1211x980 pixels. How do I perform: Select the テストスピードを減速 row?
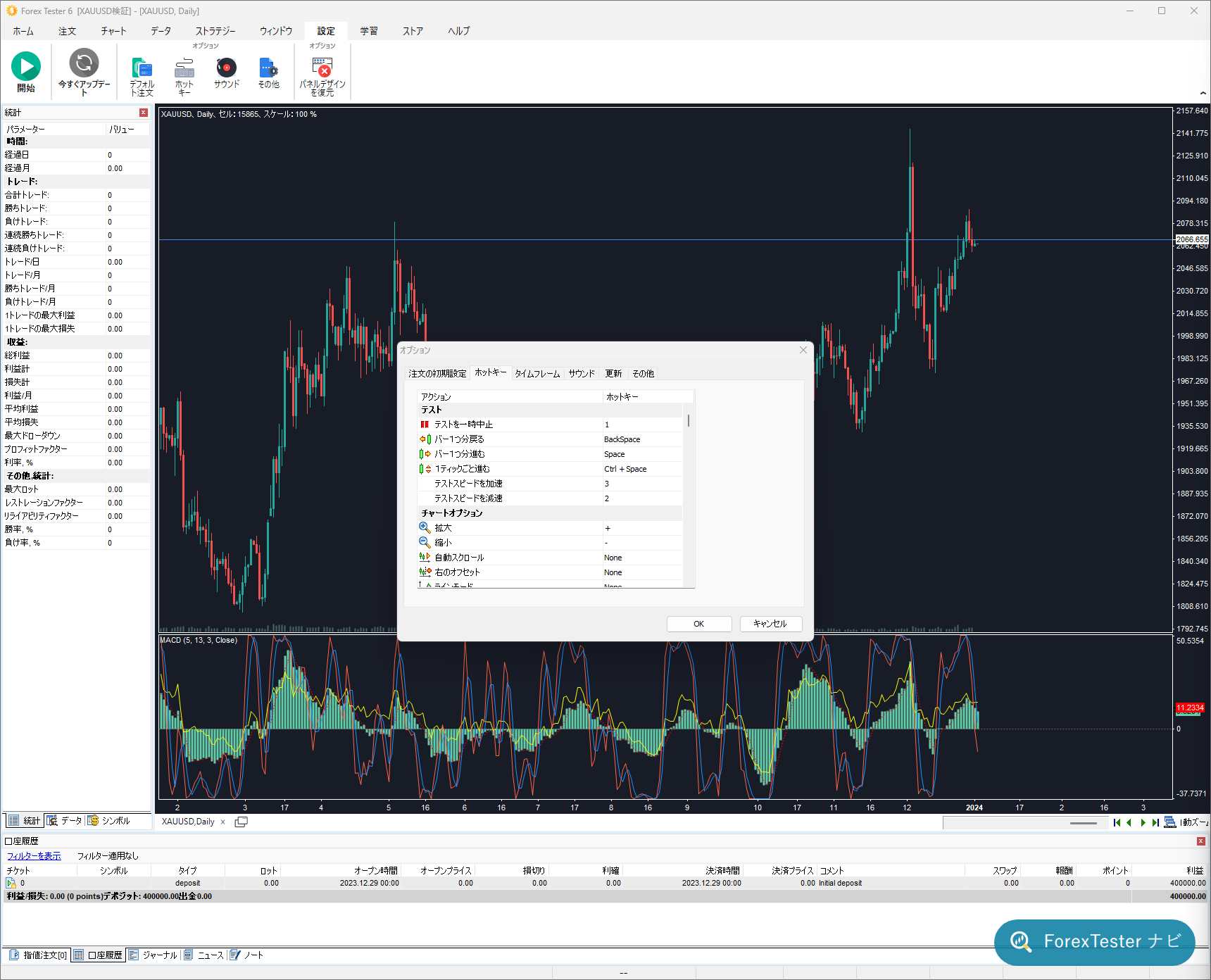(550, 498)
